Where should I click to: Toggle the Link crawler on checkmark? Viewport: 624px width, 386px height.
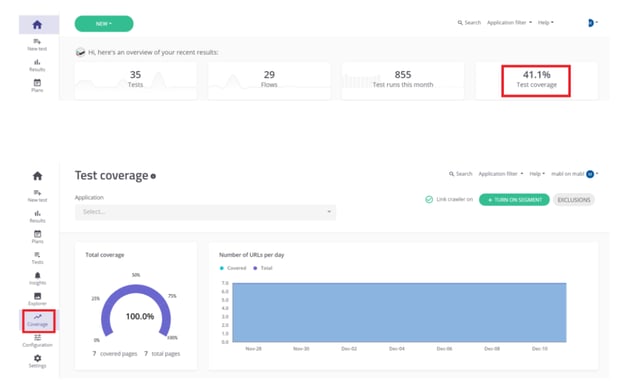[x=429, y=199]
